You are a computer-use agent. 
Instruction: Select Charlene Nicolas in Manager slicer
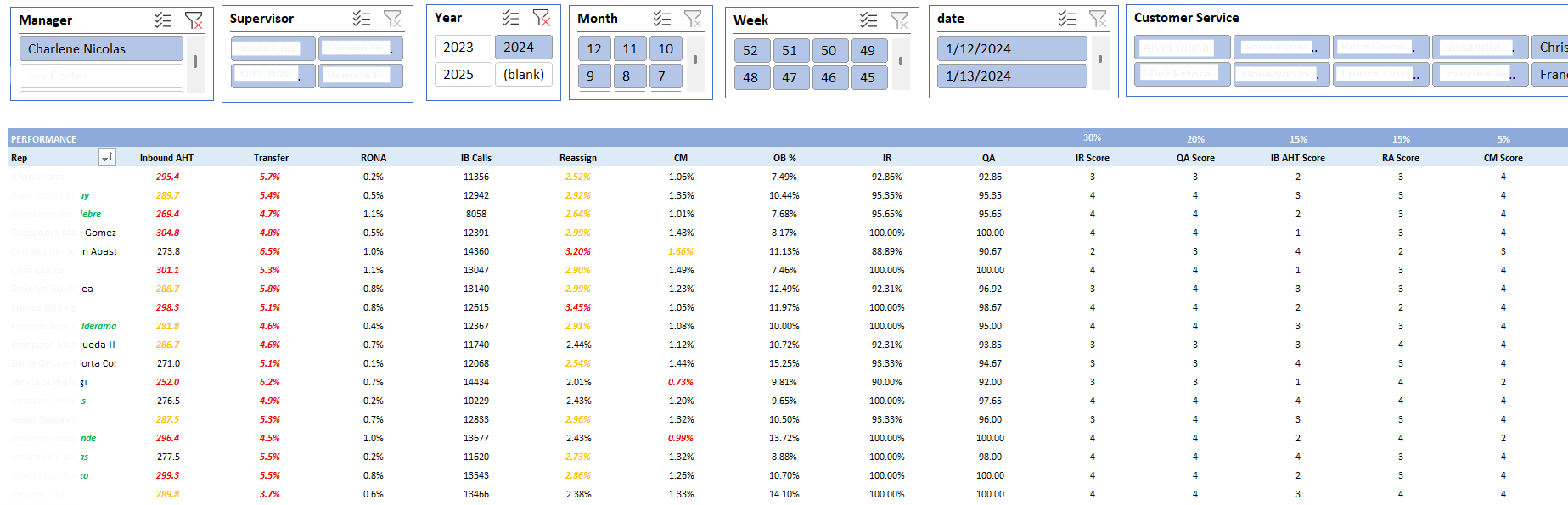pos(101,49)
